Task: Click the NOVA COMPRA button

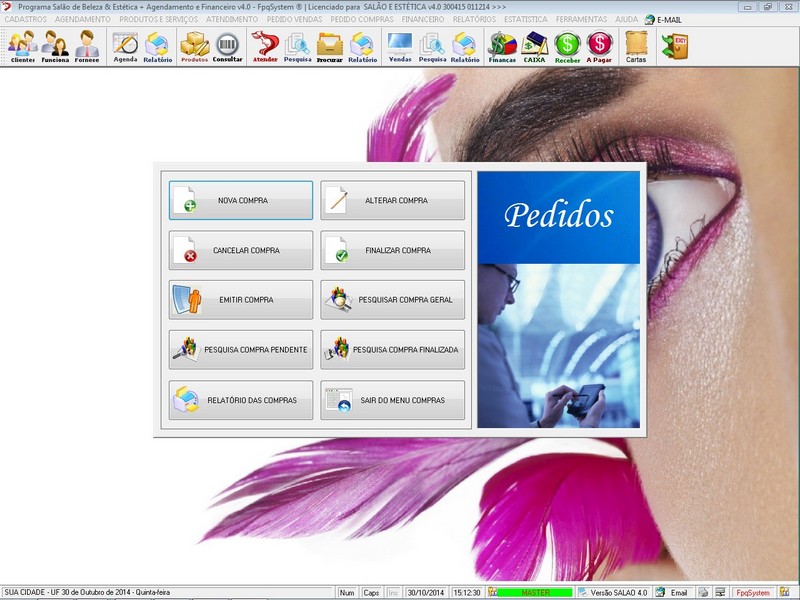Action: [x=241, y=201]
